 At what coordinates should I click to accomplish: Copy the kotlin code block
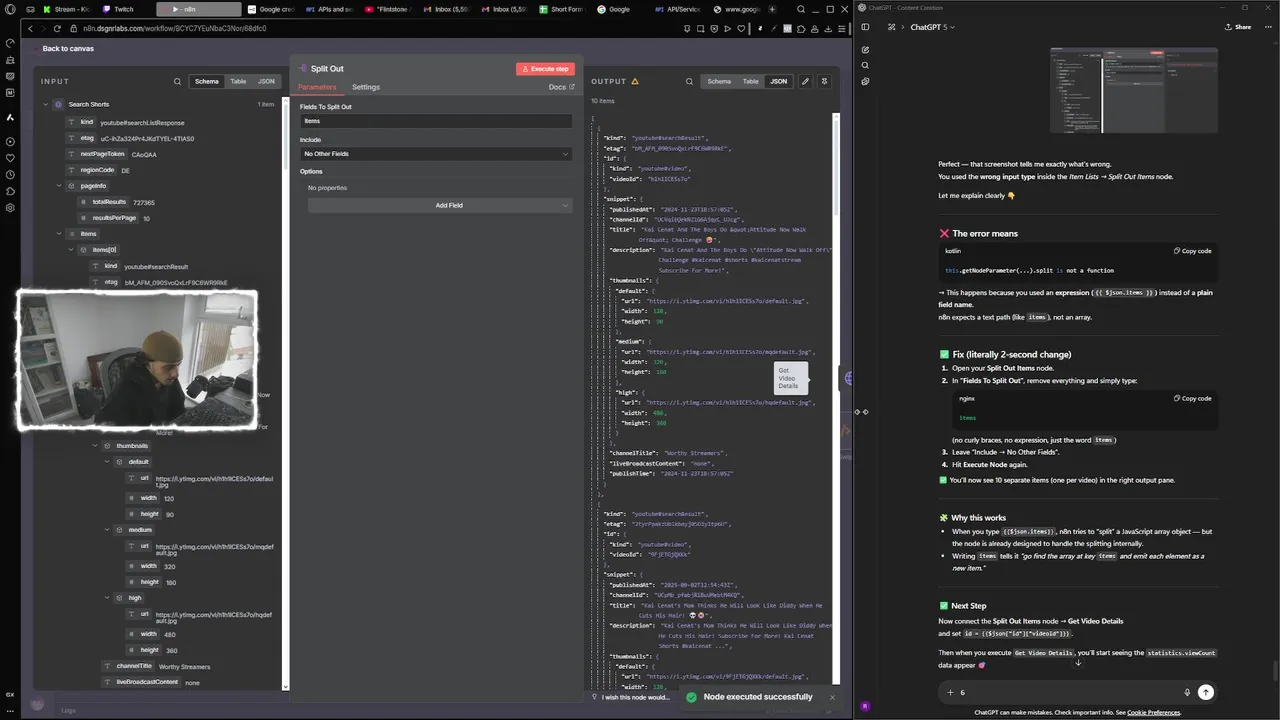click(1192, 251)
